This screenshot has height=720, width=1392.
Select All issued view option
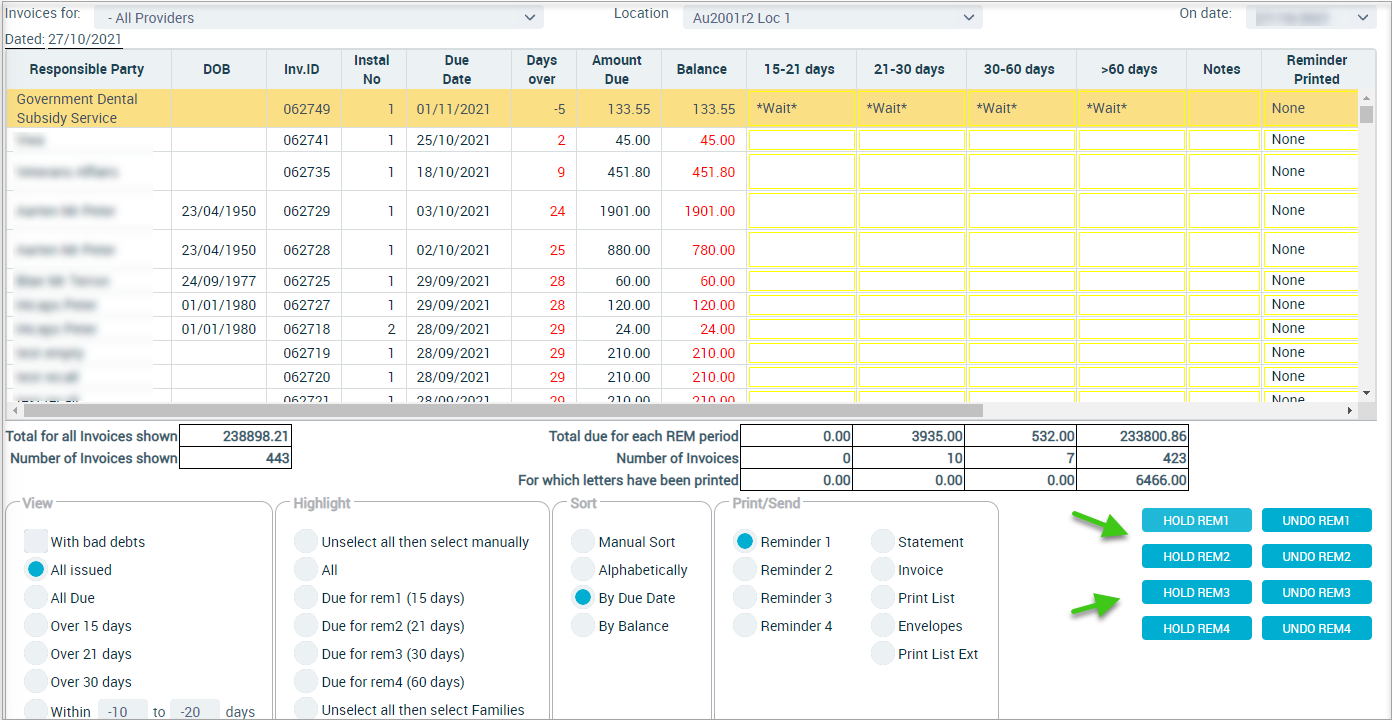[x=36, y=570]
